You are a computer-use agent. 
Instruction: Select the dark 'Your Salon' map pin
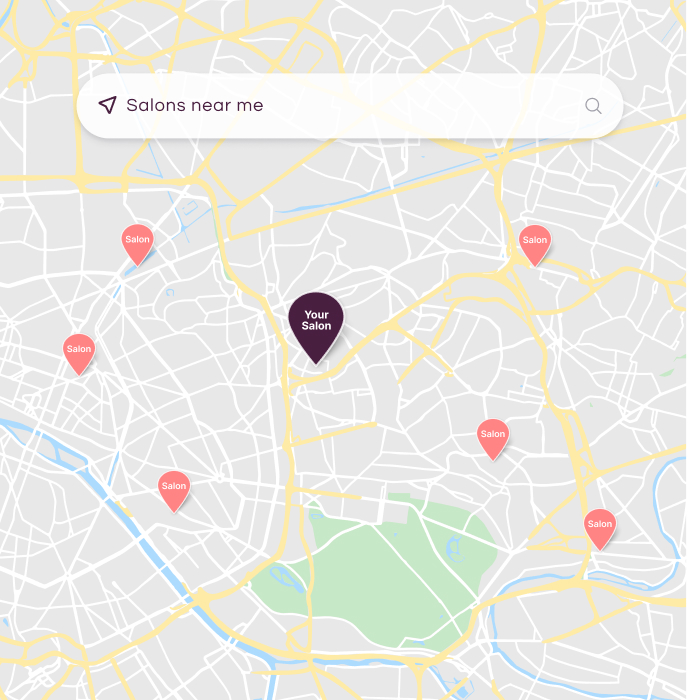coord(316,328)
